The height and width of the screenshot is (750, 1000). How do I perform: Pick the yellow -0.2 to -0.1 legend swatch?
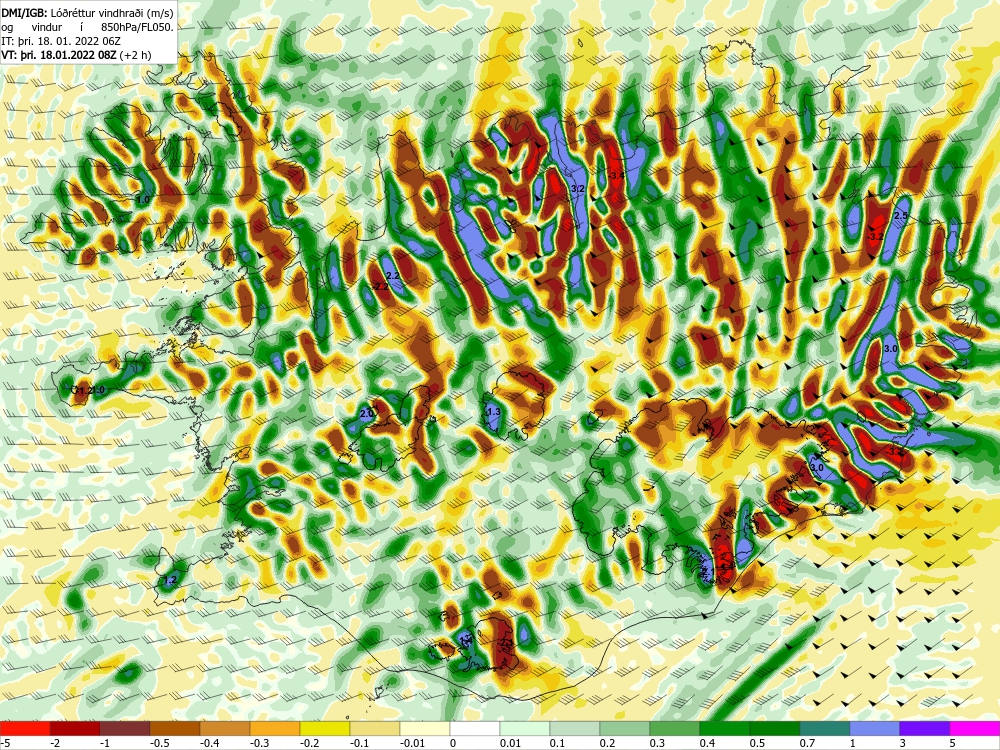click(325, 729)
